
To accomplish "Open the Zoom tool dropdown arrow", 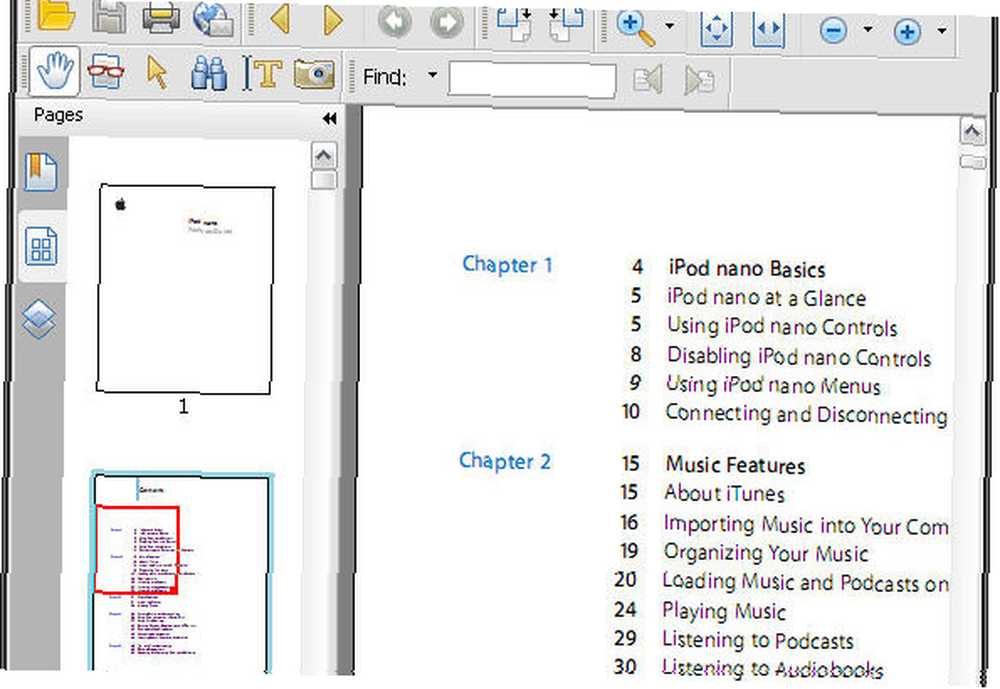I will click(x=669, y=26).
